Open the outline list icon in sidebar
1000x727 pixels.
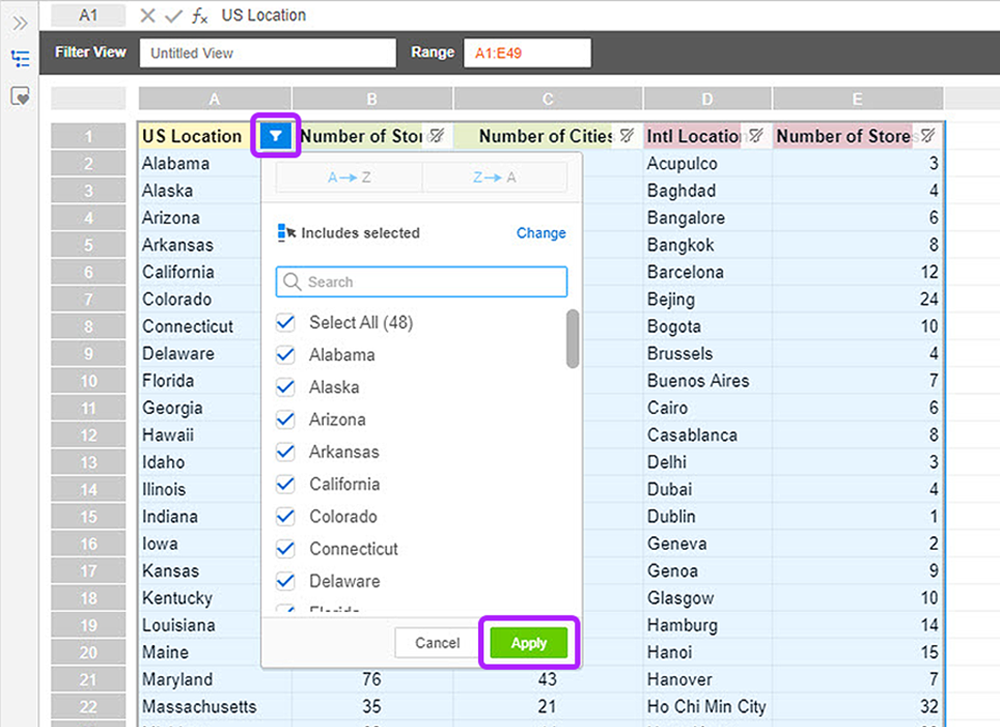(20, 59)
